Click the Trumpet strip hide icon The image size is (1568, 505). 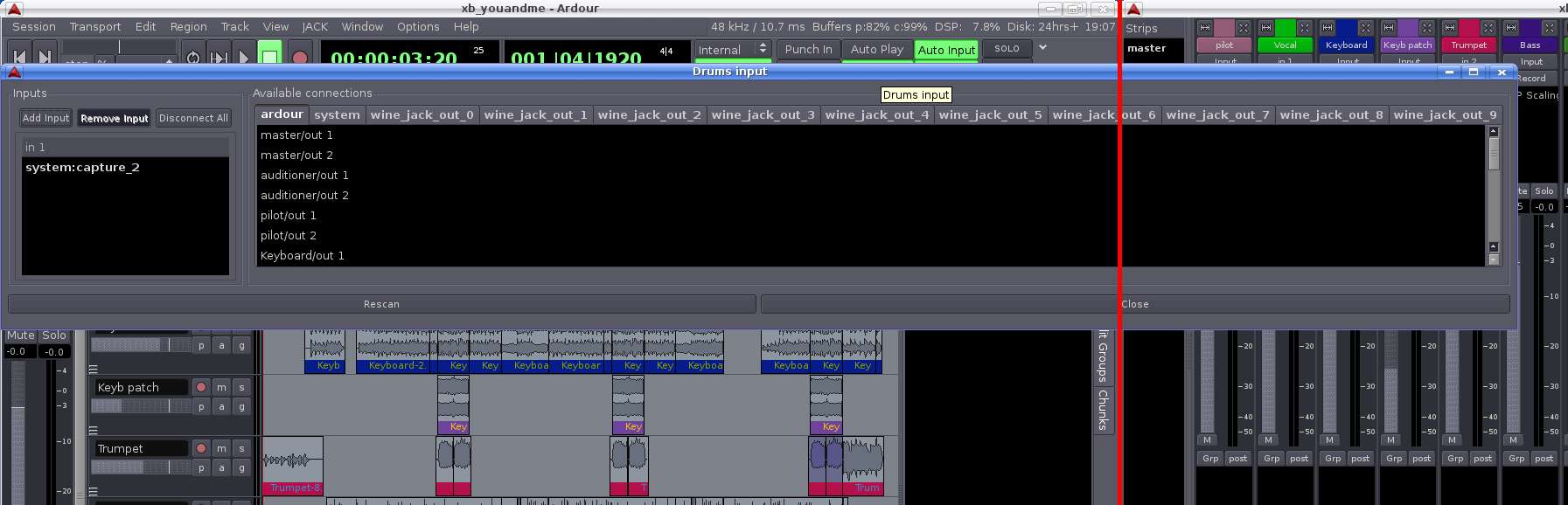pos(1488,28)
